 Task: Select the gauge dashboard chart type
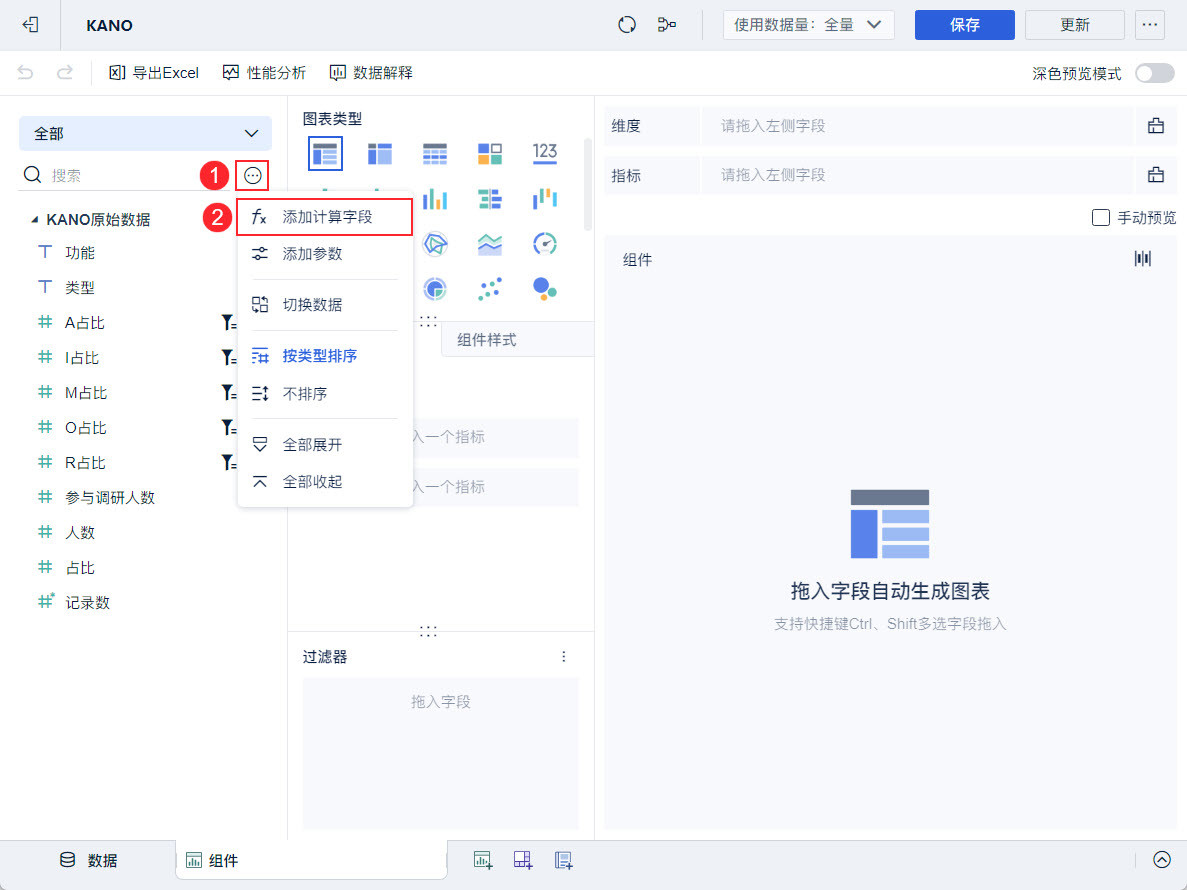click(545, 244)
